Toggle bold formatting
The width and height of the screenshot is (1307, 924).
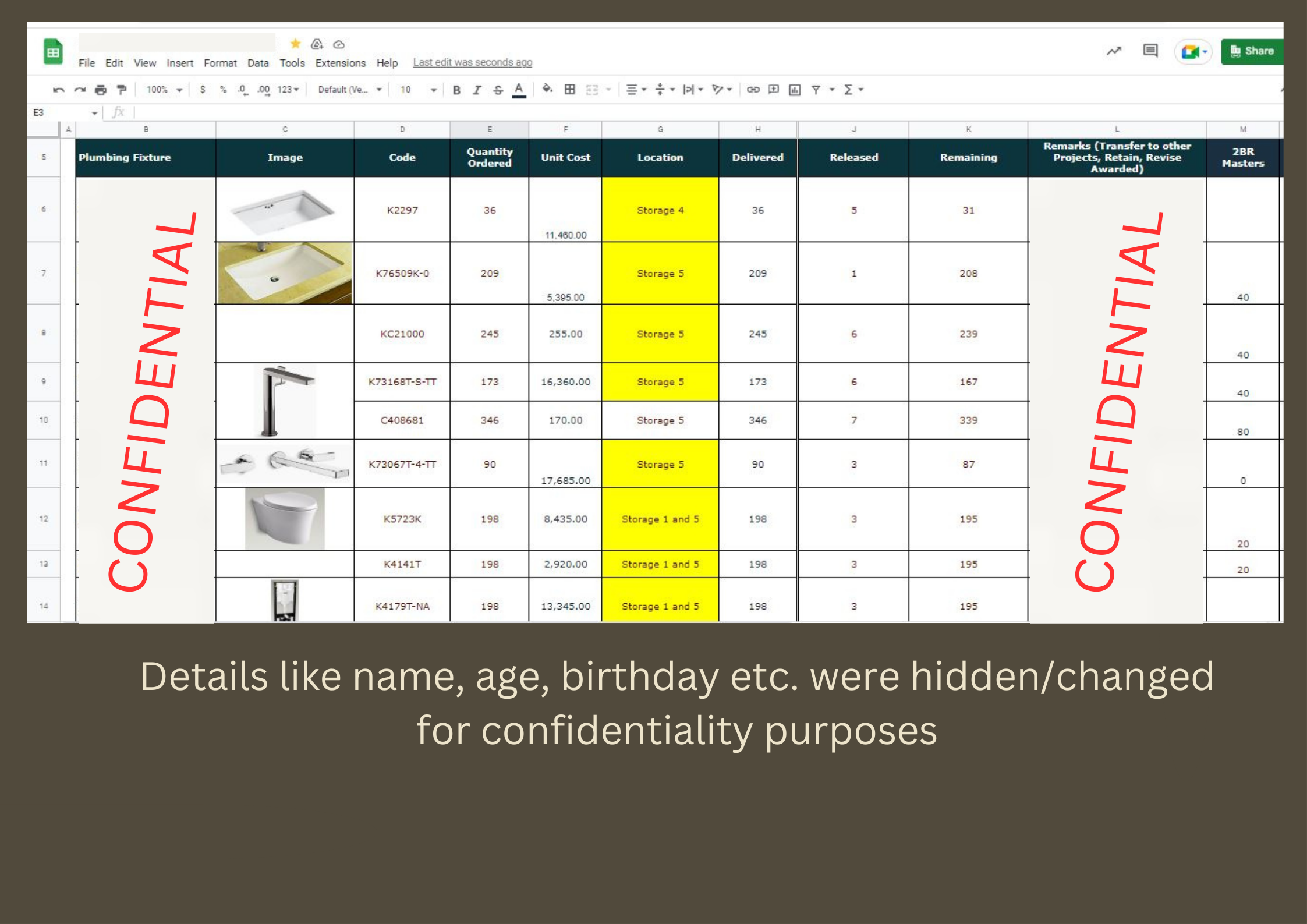(x=456, y=90)
